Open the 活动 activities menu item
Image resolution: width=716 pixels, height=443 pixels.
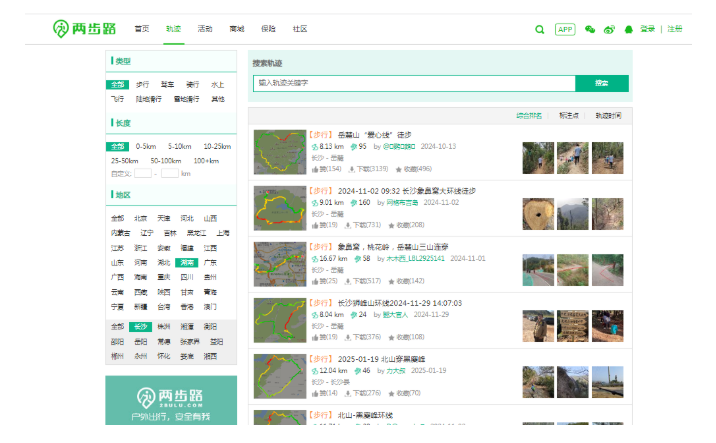pyautogui.click(x=205, y=29)
